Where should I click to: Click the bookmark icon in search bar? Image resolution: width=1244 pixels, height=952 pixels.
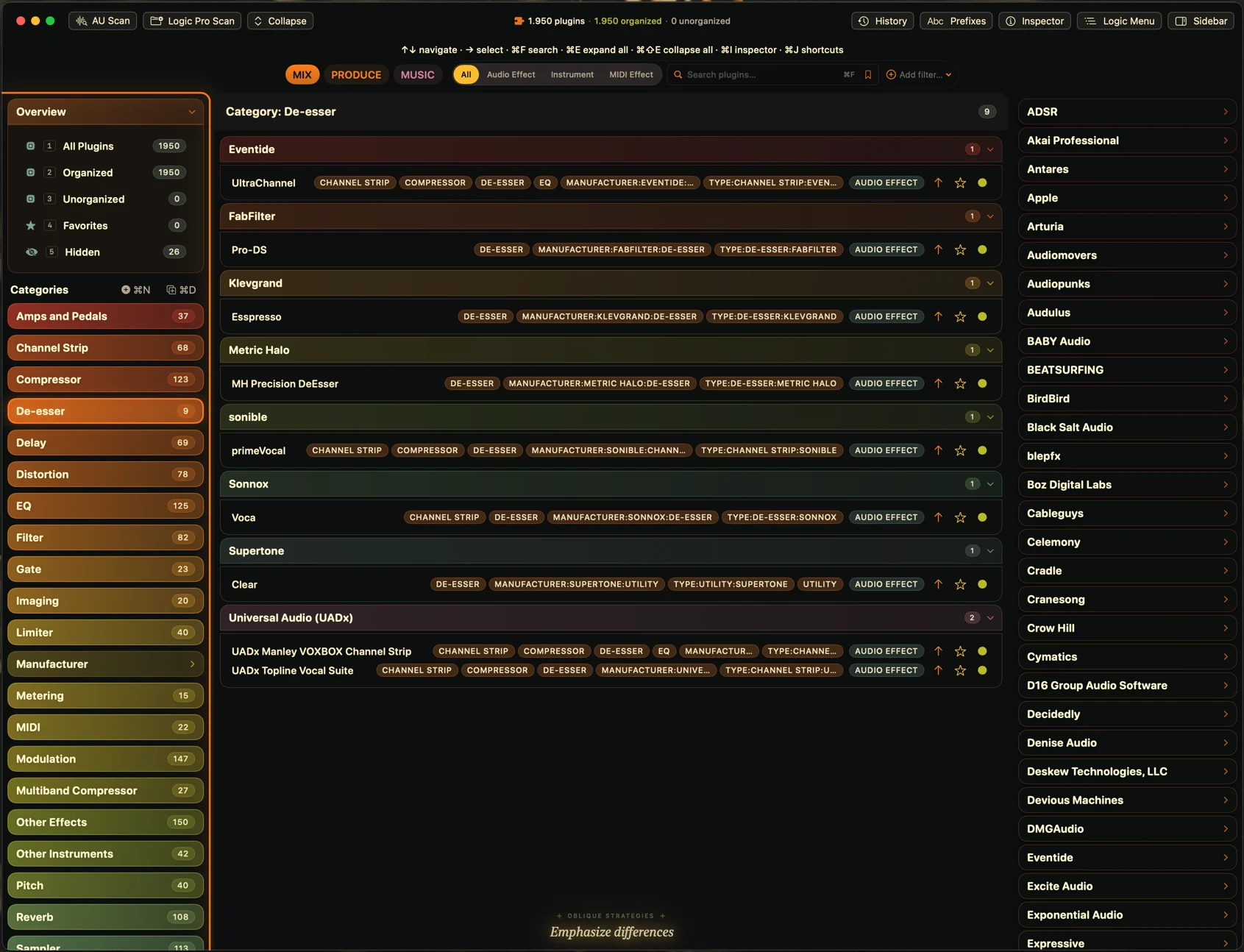pyautogui.click(x=868, y=75)
